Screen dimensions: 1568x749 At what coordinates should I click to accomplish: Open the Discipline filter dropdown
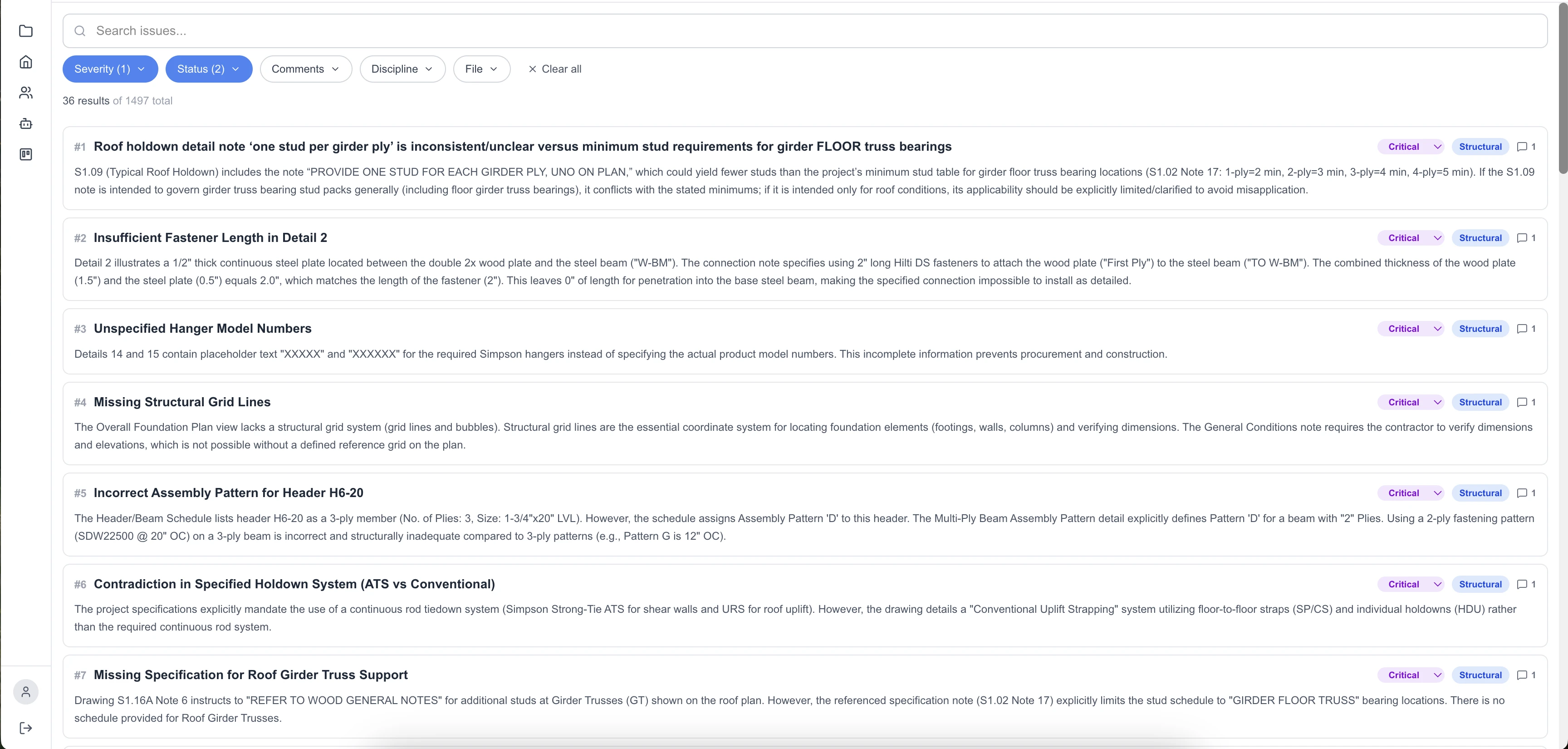tap(402, 69)
